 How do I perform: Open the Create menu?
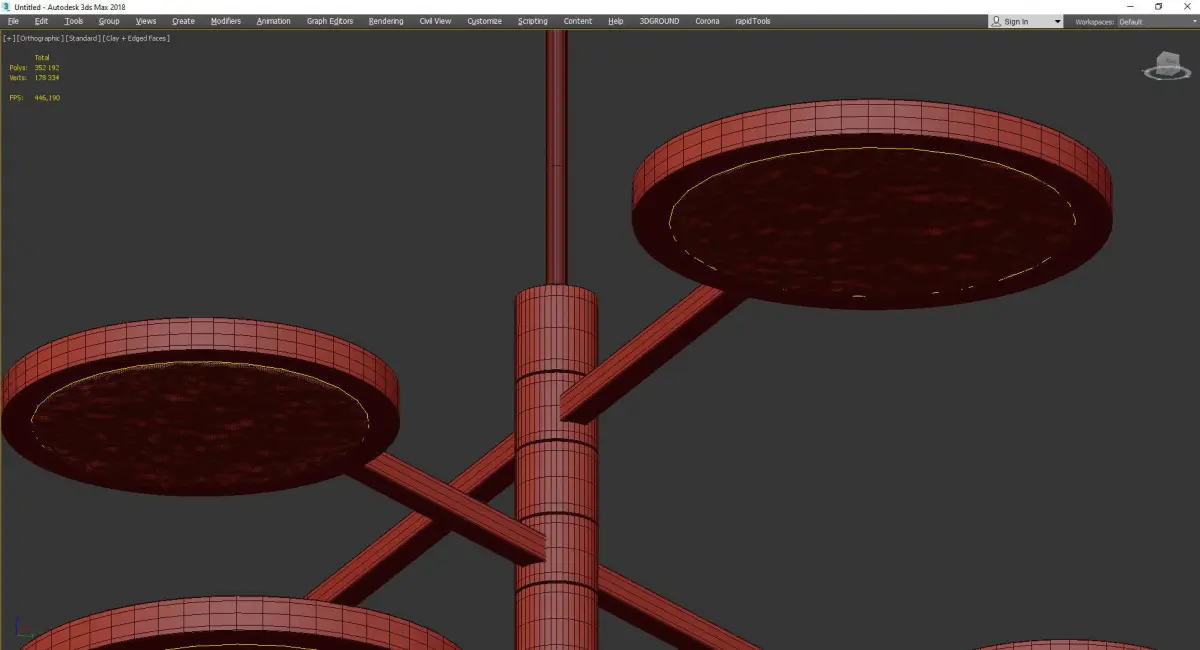pyautogui.click(x=183, y=21)
